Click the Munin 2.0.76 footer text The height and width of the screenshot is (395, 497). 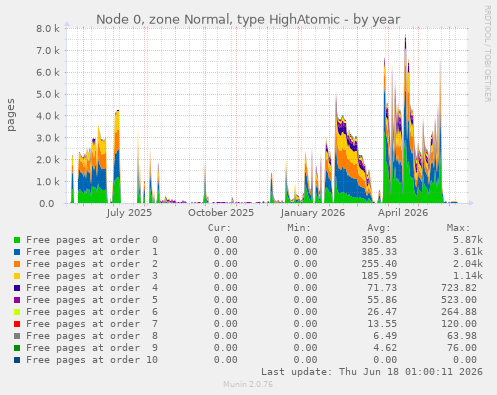coord(248,384)
